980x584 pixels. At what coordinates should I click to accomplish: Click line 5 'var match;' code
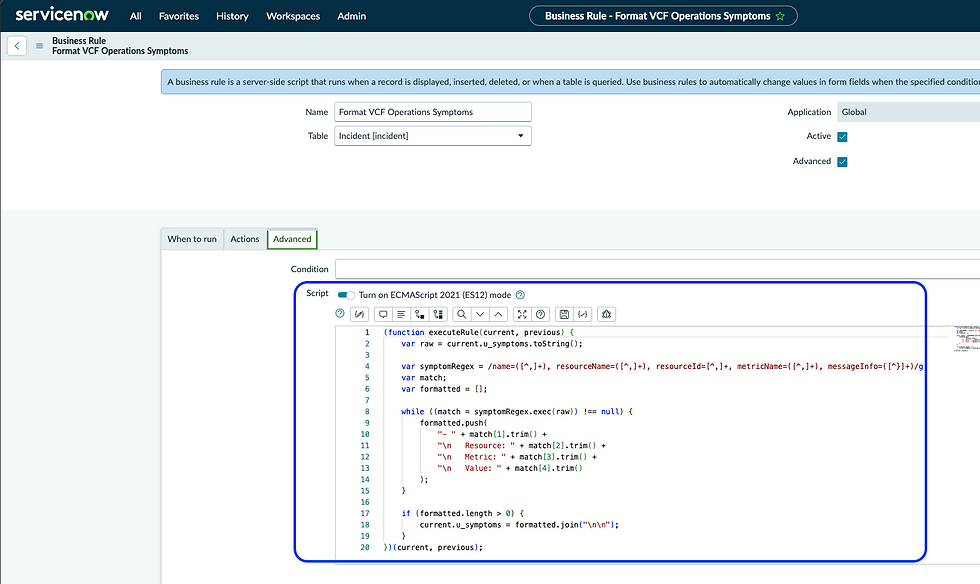pyautogui.click(x=424, y=378)
